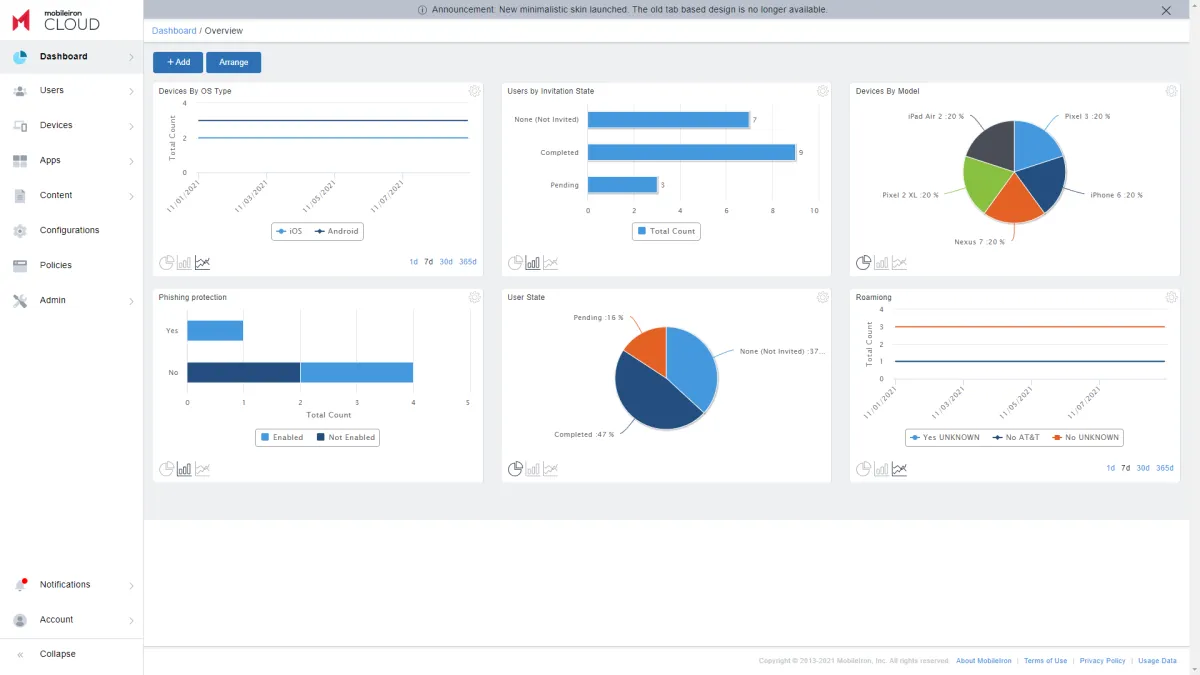Switch Devices By Model to bar chart view
This screenshot has height=675, width=1200.
[x=882, y=263]
